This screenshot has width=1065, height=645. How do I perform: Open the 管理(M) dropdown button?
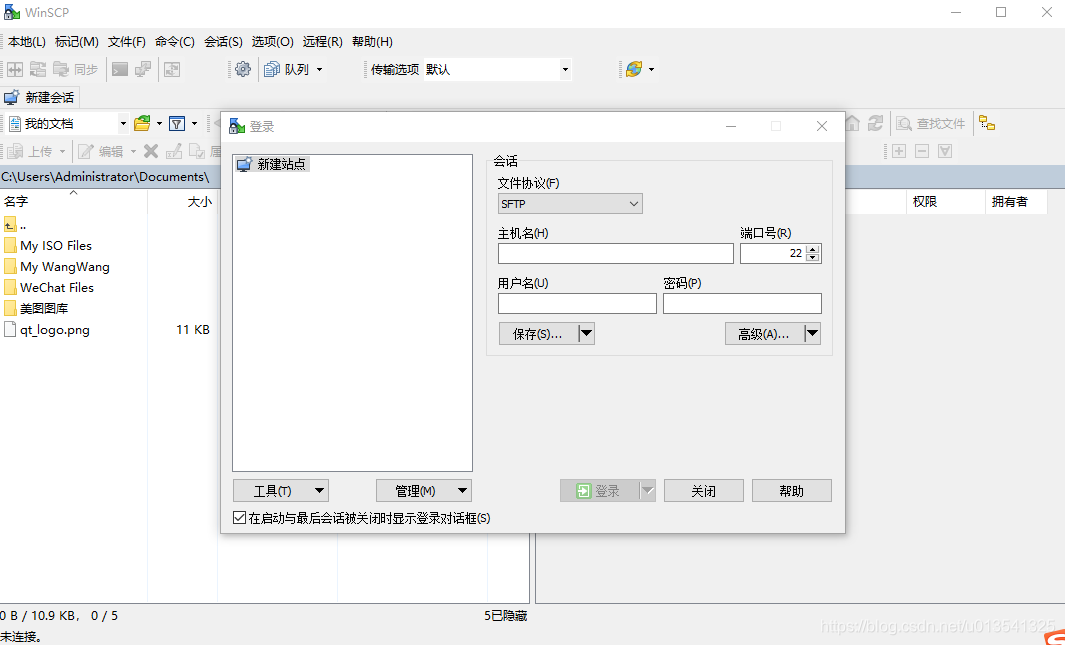pos(424,491)
